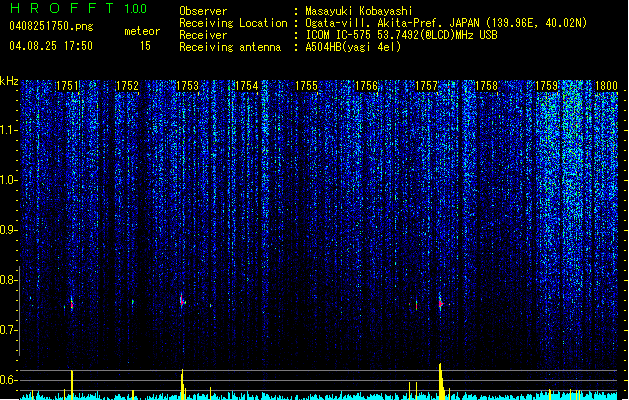The height and width of the screenshot is (400, 629).
Task: Click the 1752 time marker
Action: coord(127,86)
